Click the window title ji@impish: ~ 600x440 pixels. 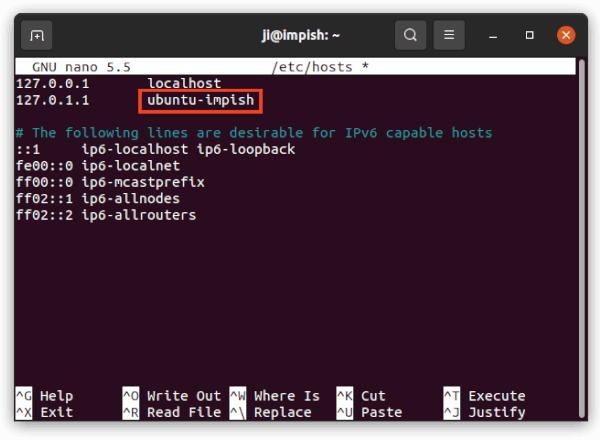tap(301, 35)
